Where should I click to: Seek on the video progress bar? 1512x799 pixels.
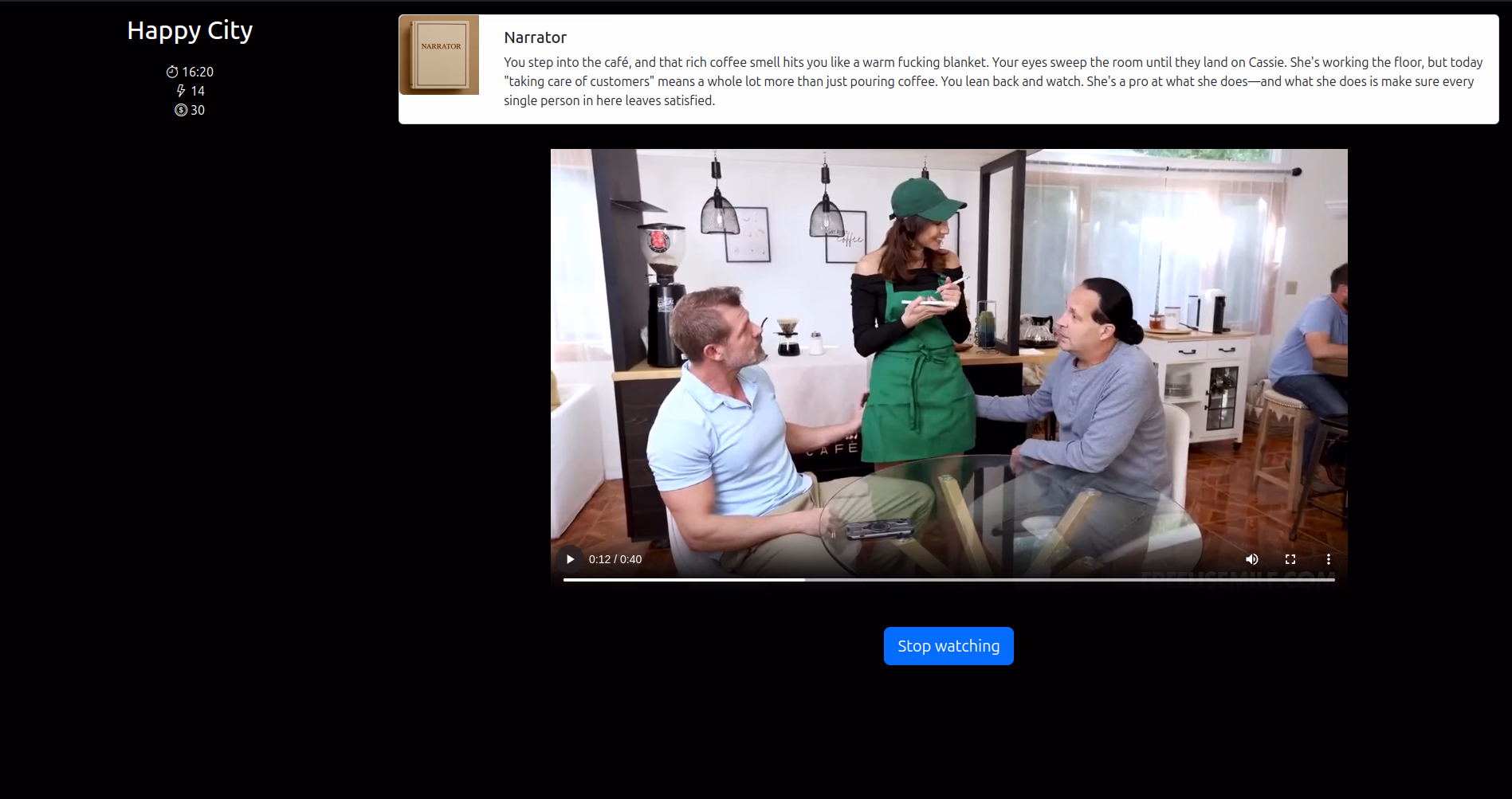coord(948,580)
